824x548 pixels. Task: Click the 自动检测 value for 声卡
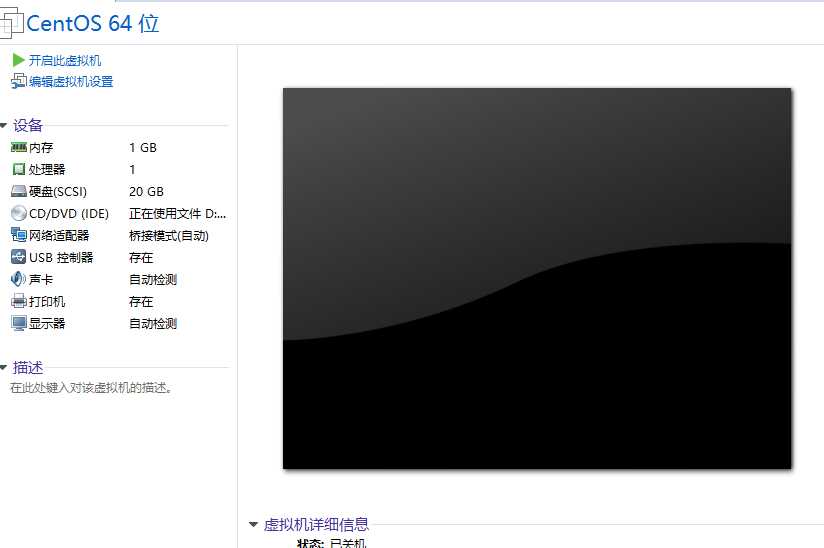click(153, 280)
